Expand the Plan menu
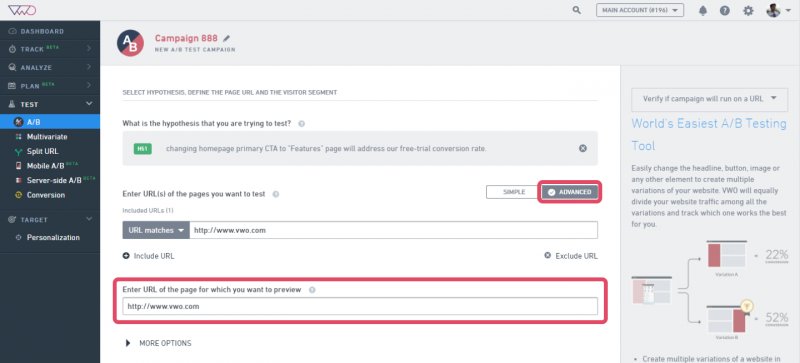The width and height of the screenshot is (800, 363). tap(50, 86)
